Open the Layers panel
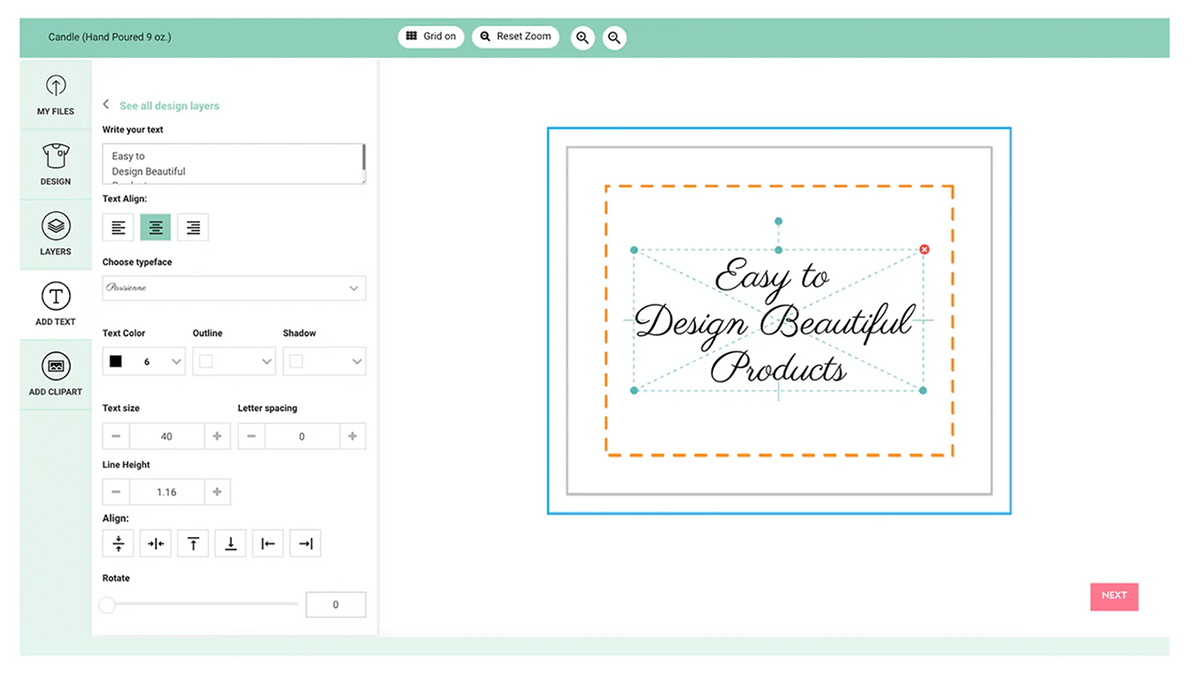 (56, 234)
